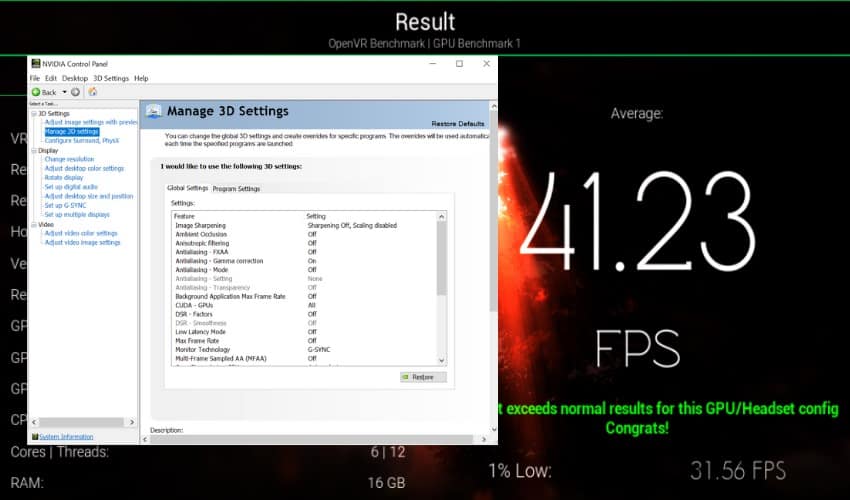
Task: Click the Setting column header
Action: pyautogui.click(x=316, y=216)
